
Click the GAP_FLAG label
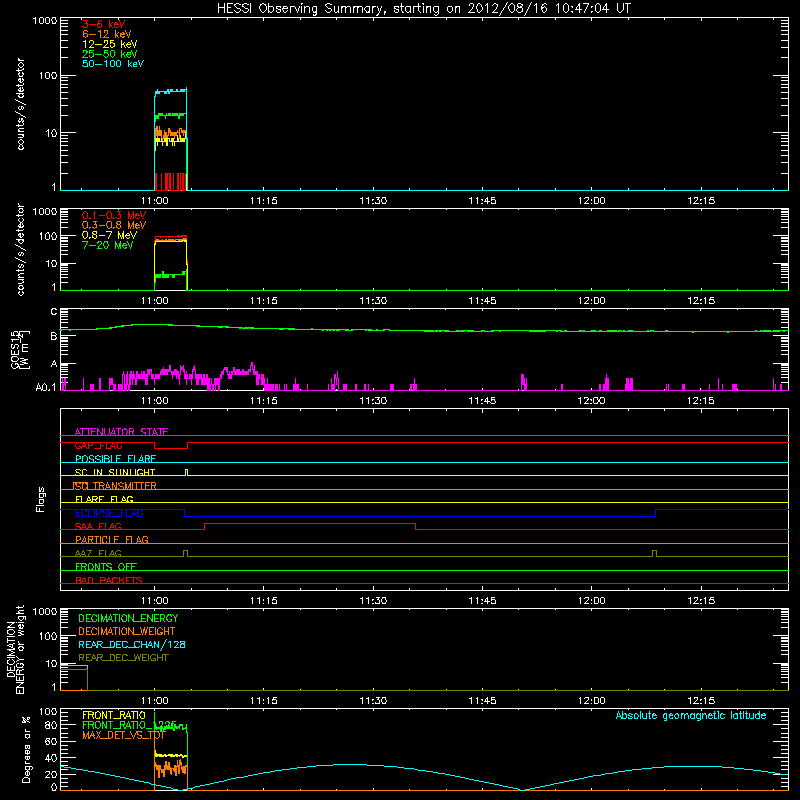pyautogui.click(x=98, y=445)
